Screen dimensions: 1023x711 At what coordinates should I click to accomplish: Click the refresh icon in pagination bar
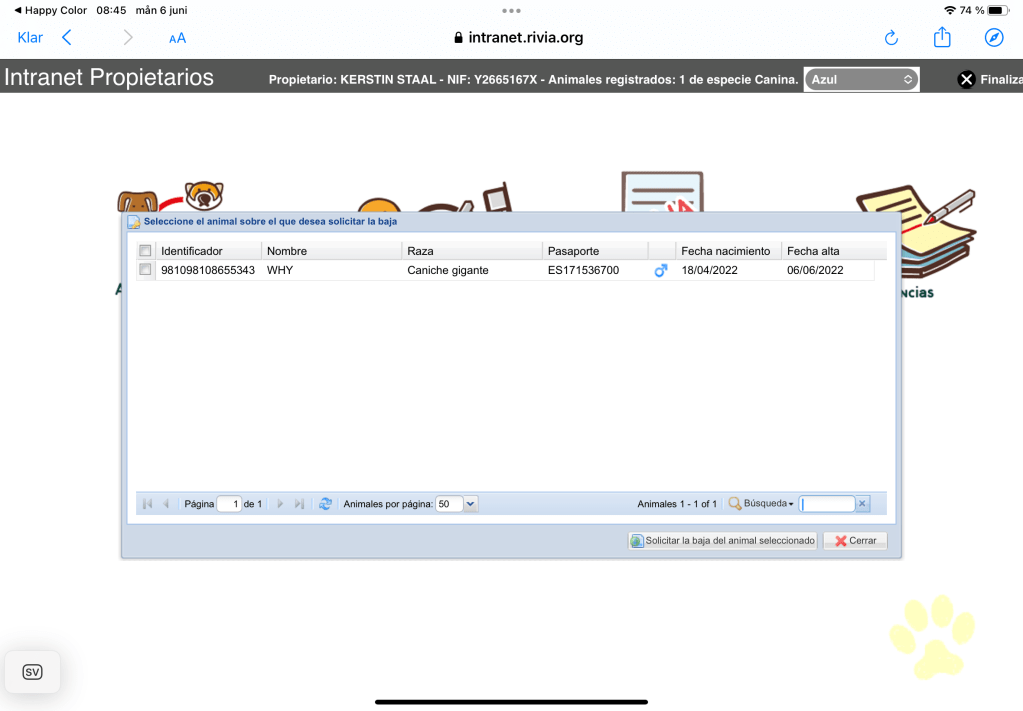click(325, 504)
